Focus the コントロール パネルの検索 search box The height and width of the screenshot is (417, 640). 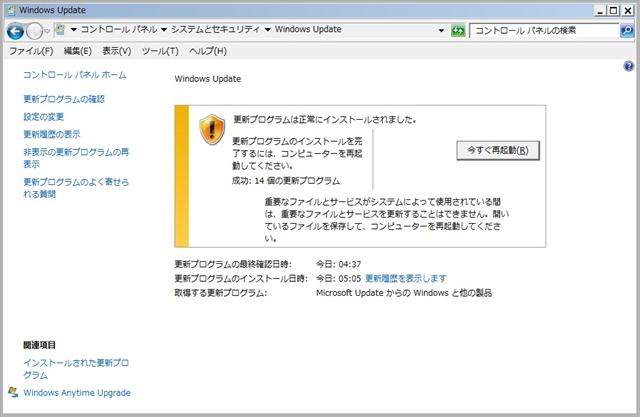(x=544, y=31)
